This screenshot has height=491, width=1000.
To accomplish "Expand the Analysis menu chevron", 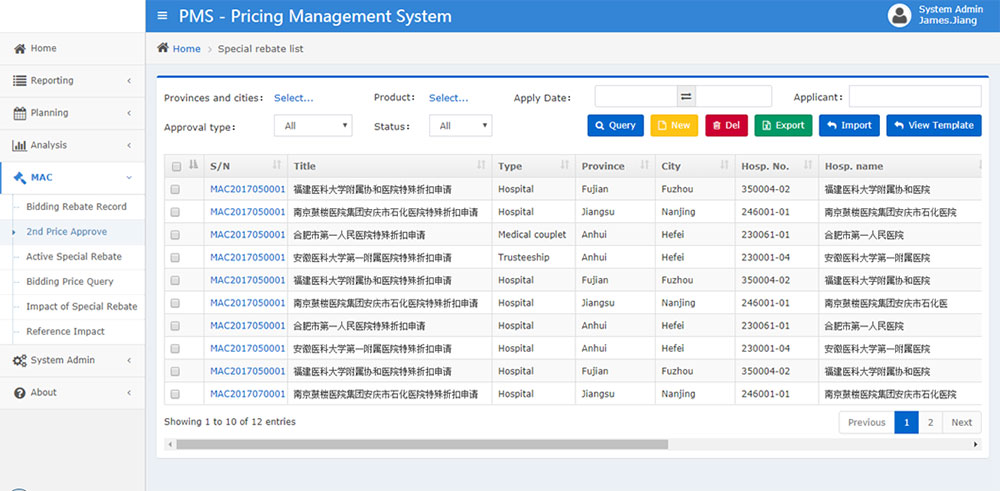I will point(129,145).
